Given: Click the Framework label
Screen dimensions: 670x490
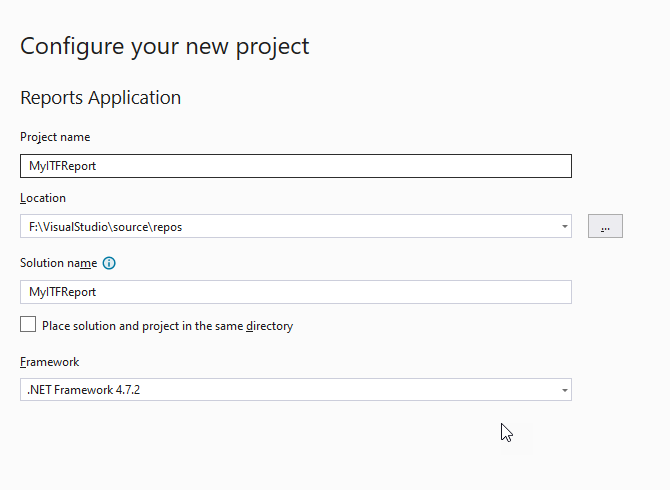Looking at the screenshot, I should (50, 362).
